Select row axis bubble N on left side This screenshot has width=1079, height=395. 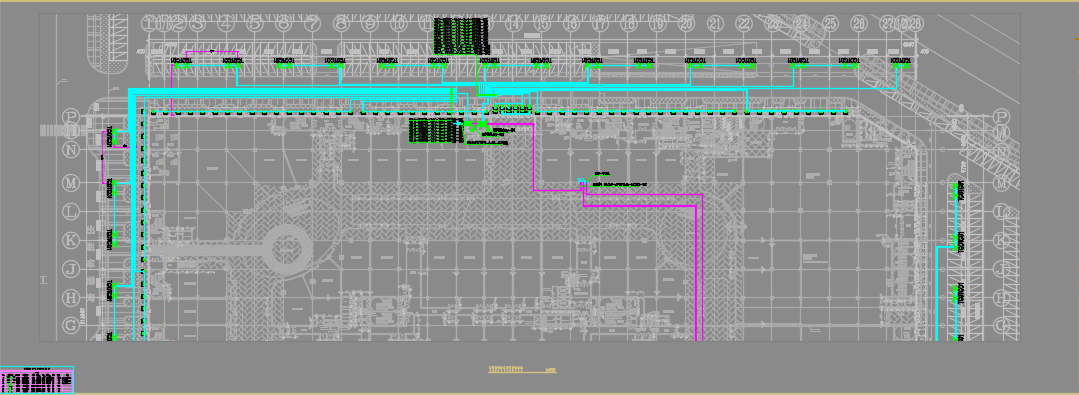[x=71, y=149]
